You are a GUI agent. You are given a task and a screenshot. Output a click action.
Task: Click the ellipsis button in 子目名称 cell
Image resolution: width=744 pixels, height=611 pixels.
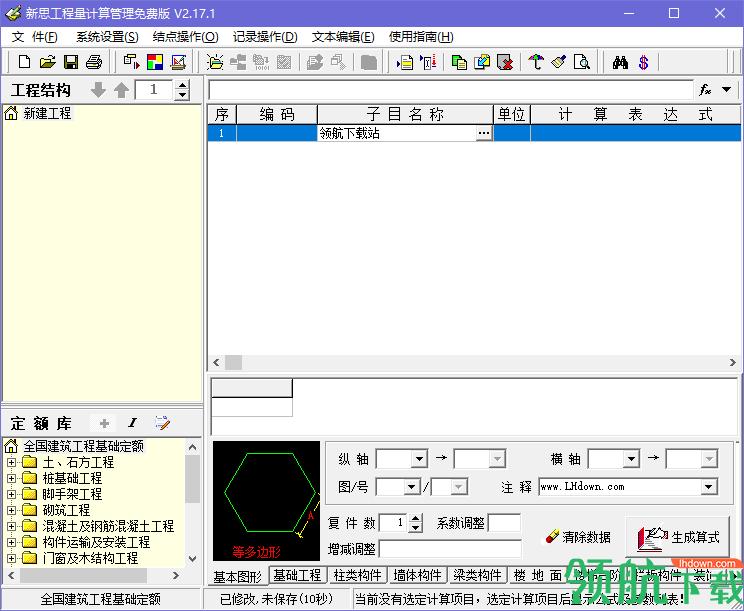484,133
